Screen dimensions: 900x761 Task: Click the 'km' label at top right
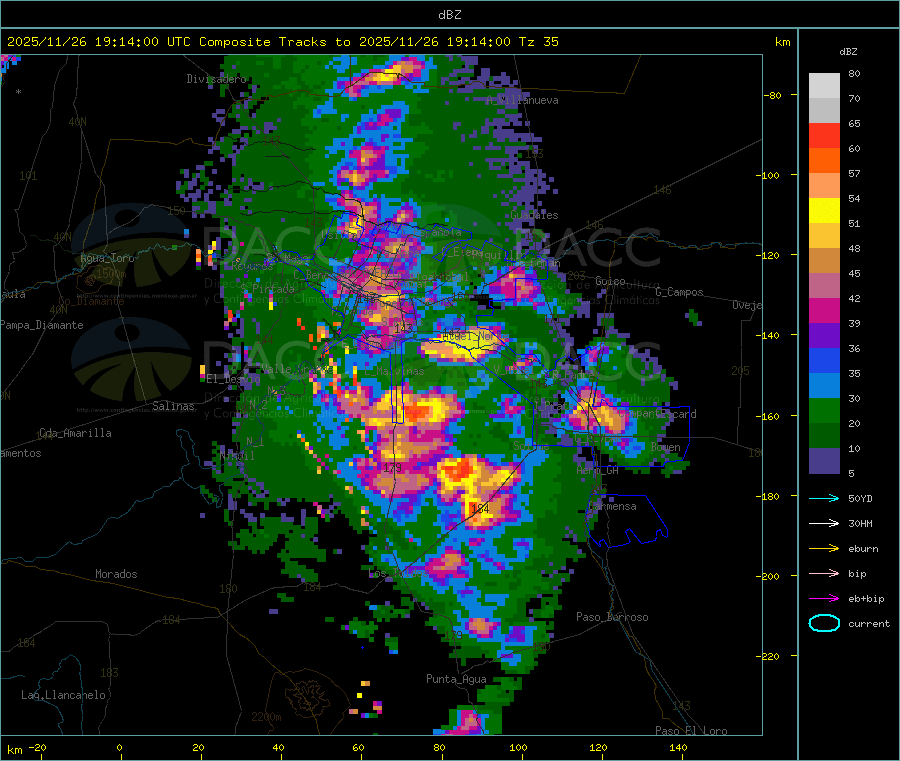(x=782, y=42)
